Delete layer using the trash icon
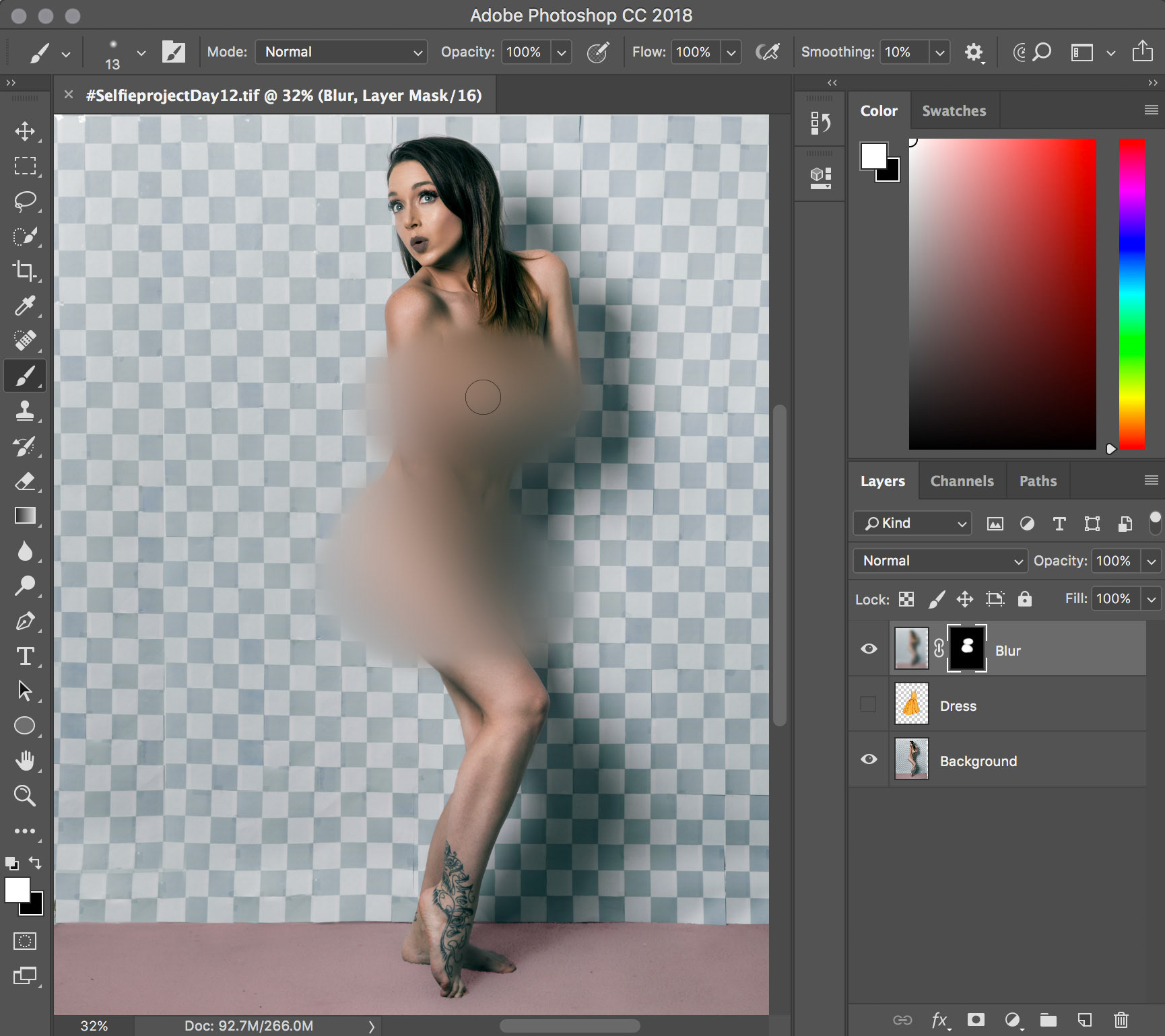Screen dimensions: 1165x1036 tap(1121, 1020)
